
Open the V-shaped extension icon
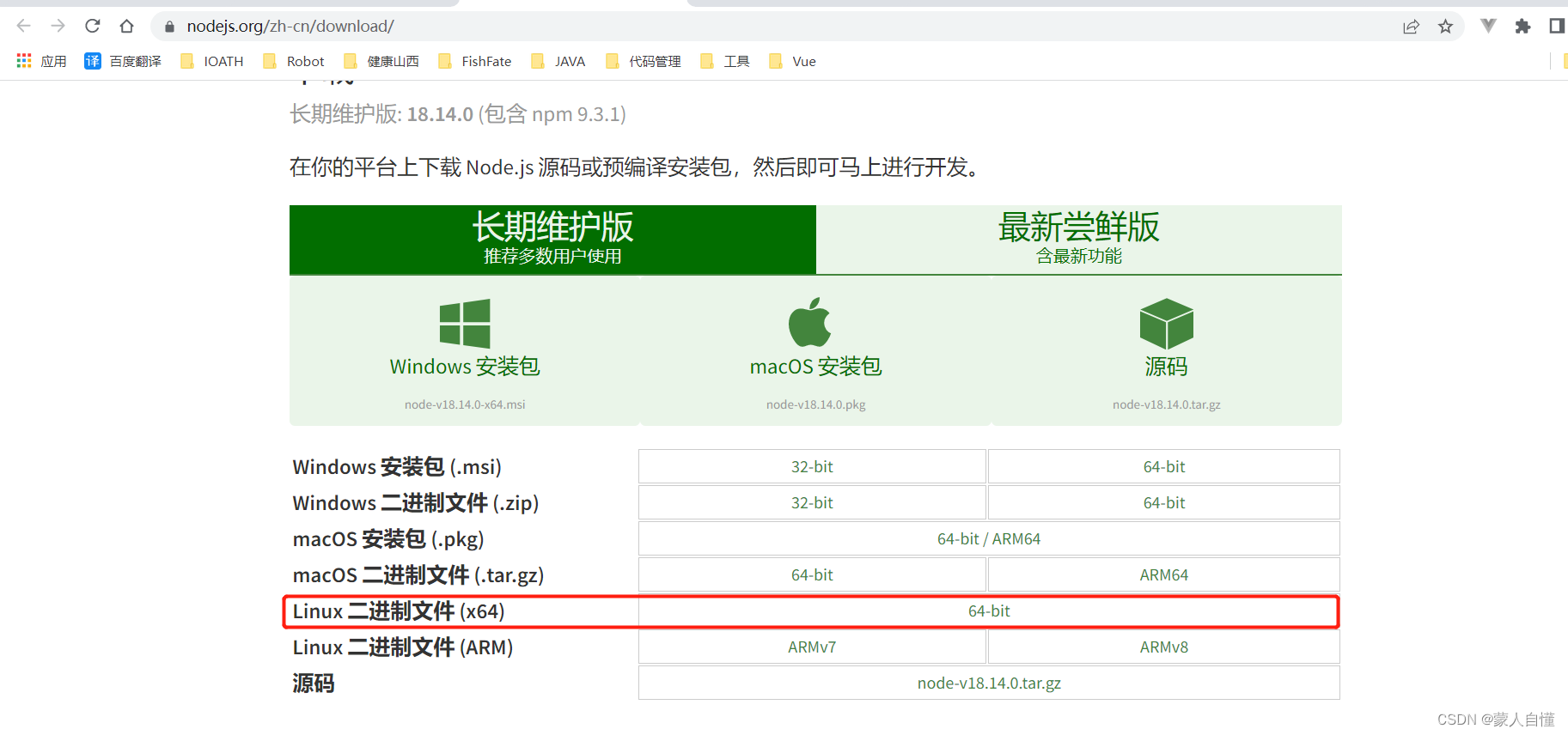1488,26
